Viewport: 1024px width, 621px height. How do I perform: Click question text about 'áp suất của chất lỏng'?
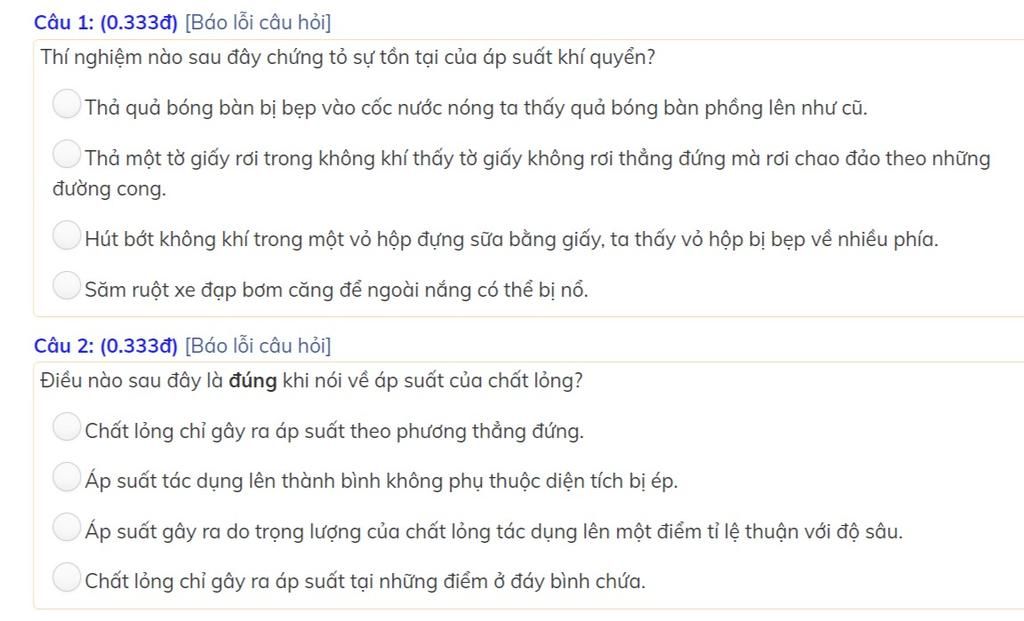pos(312,381)
